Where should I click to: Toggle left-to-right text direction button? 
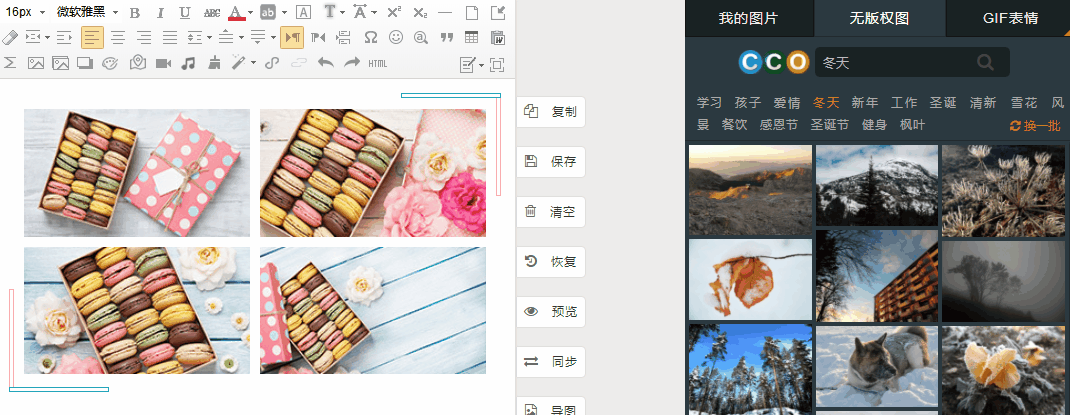(x=291, y=38)
